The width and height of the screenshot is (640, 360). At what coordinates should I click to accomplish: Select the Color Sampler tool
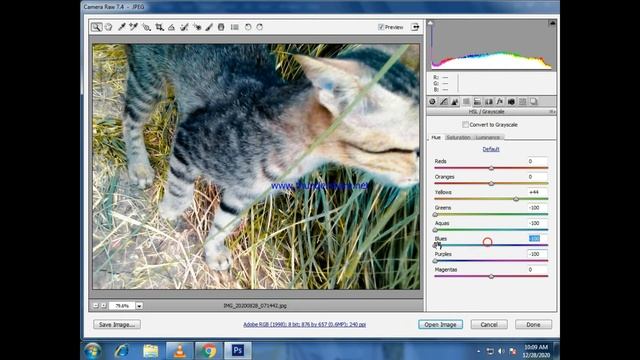(133, 27)
